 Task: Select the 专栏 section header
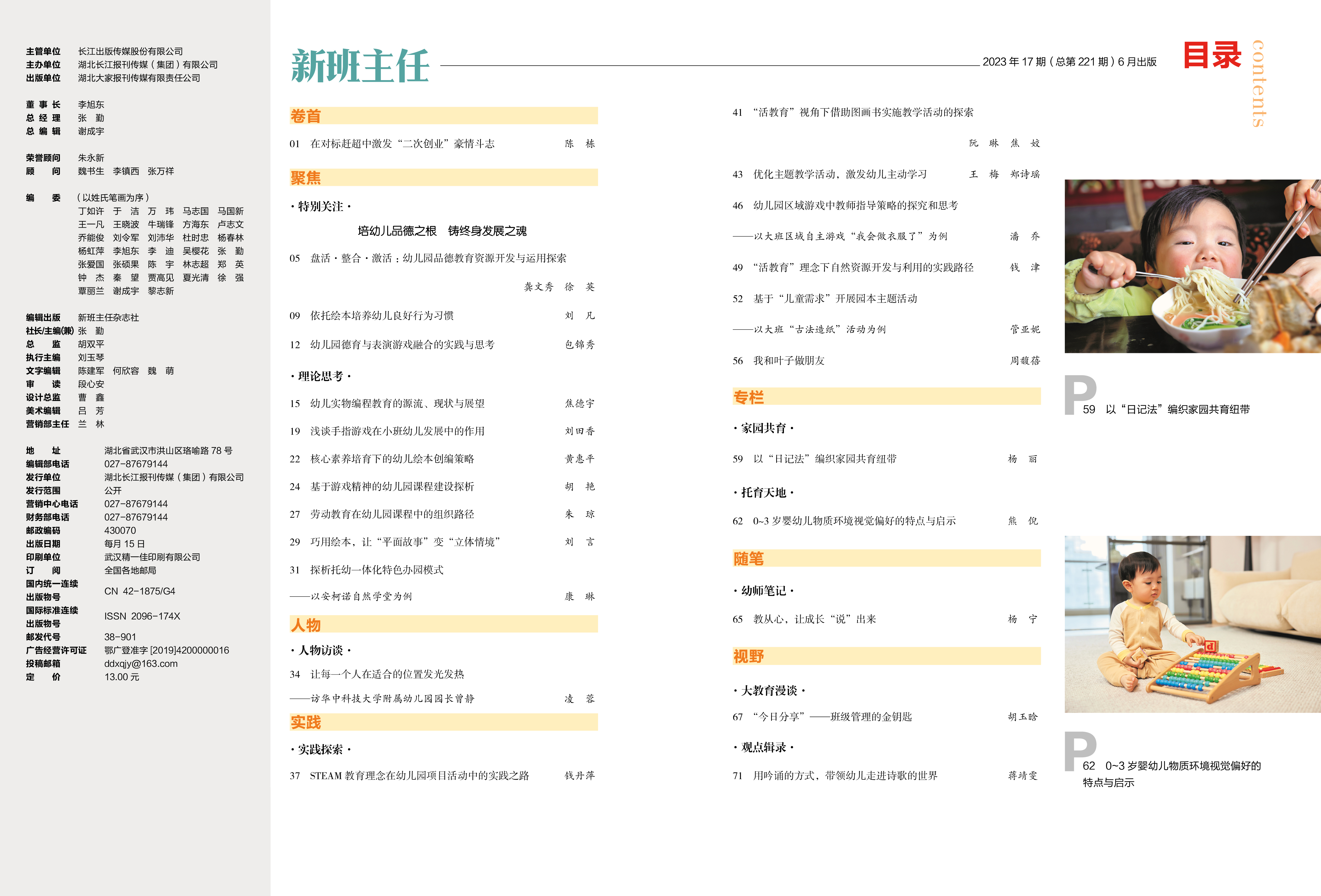(748, 397)
